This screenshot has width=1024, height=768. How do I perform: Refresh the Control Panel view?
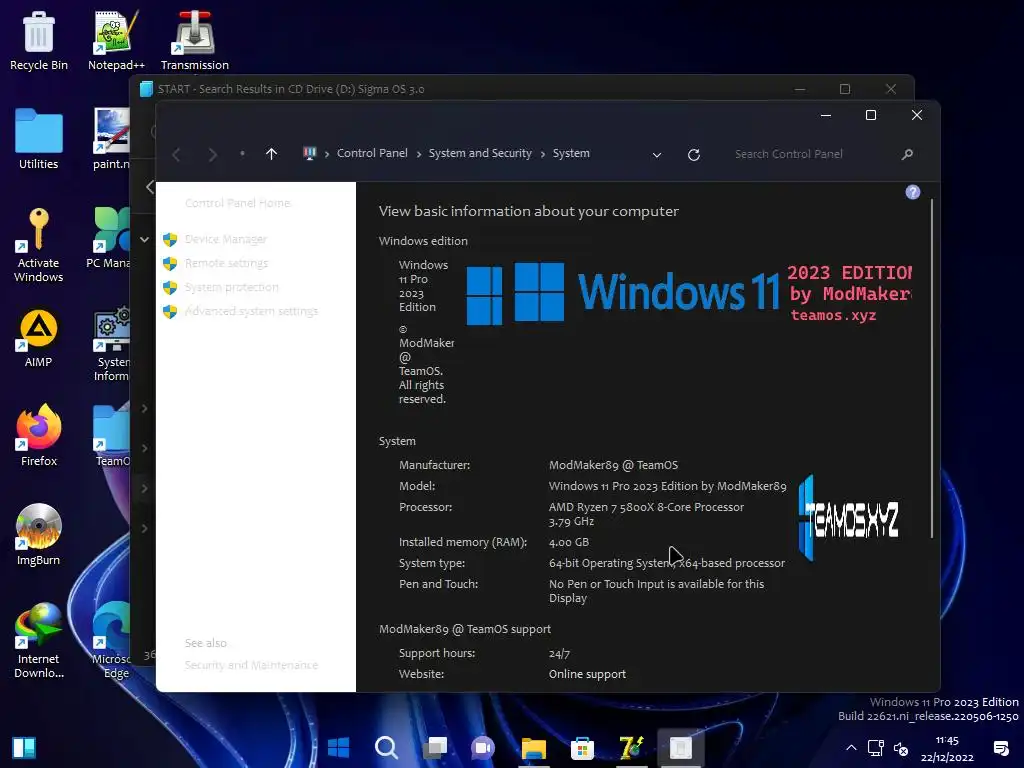694,154
